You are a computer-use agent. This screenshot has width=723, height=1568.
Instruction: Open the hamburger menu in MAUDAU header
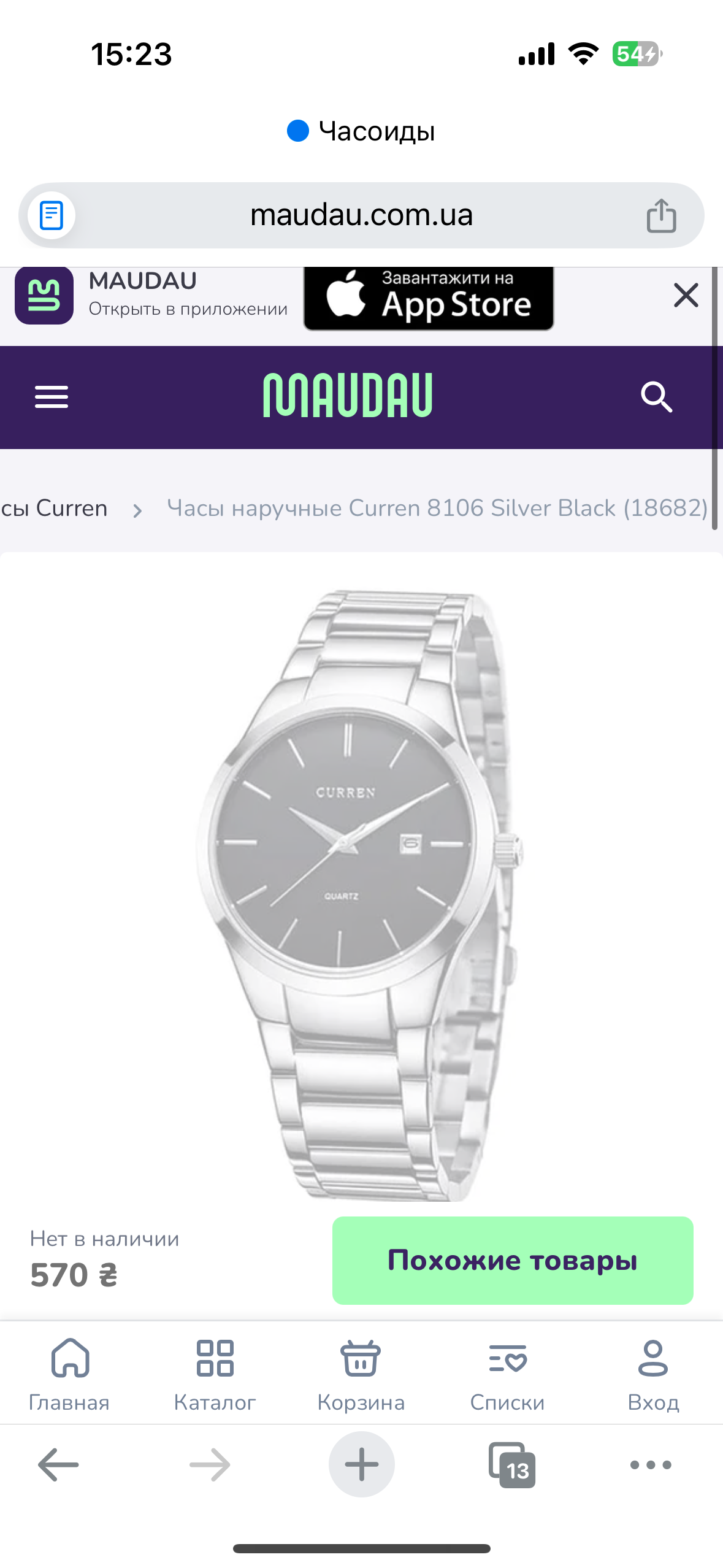coord(52,397)
